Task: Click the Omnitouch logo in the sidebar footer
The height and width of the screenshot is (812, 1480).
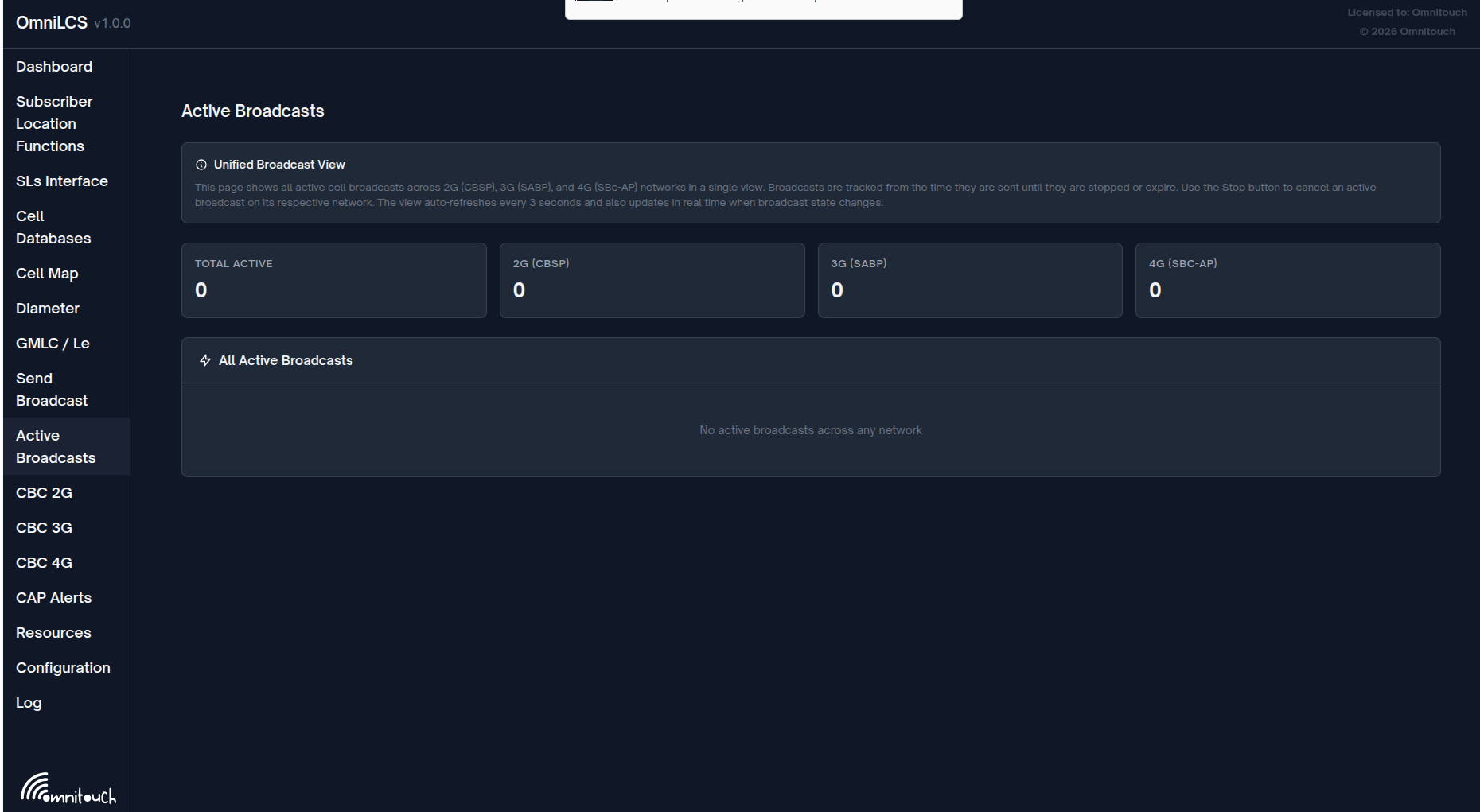Action: pos(68,788)
